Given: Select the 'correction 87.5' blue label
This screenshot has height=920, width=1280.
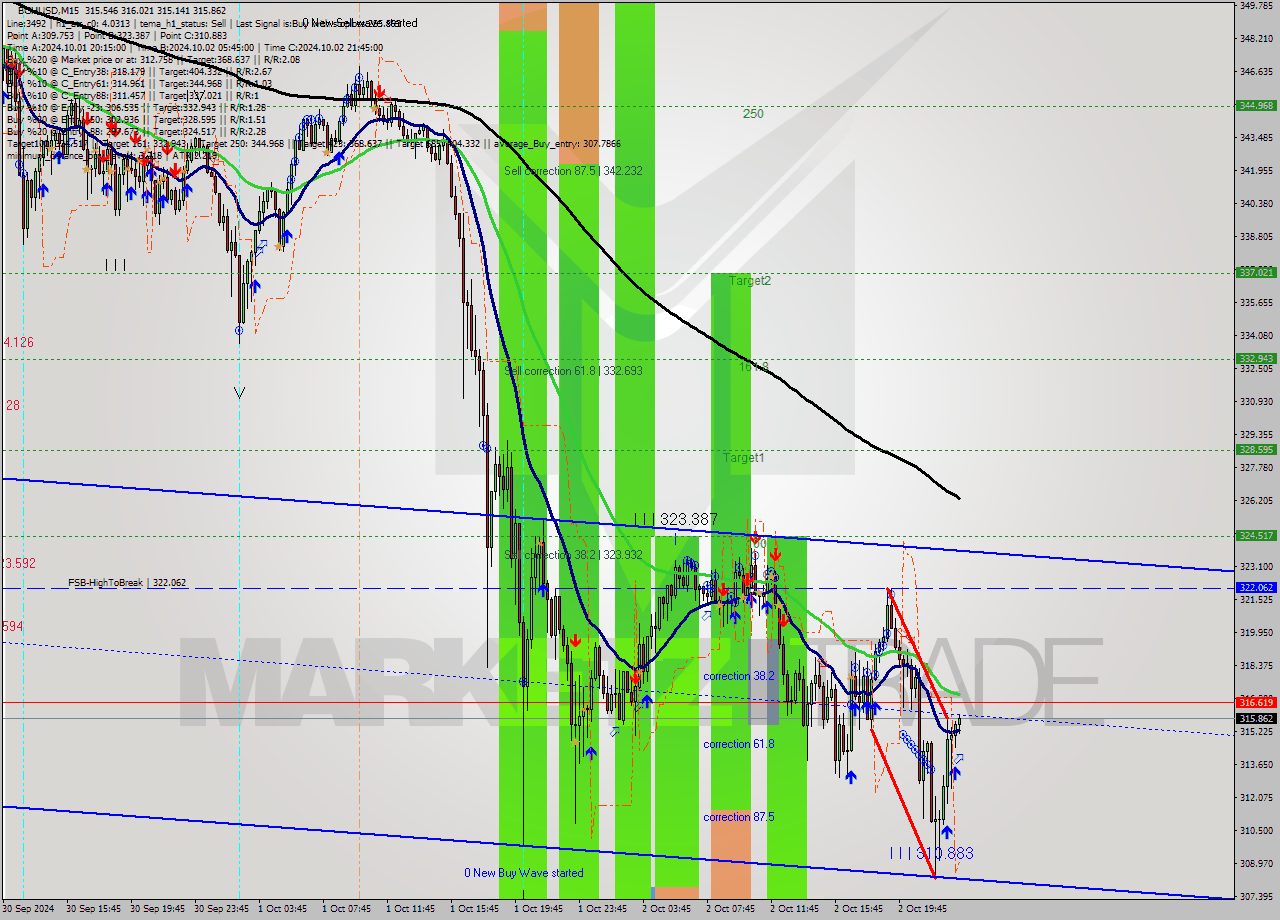Looking at the screenshot, I should click(x=739, y=817).
